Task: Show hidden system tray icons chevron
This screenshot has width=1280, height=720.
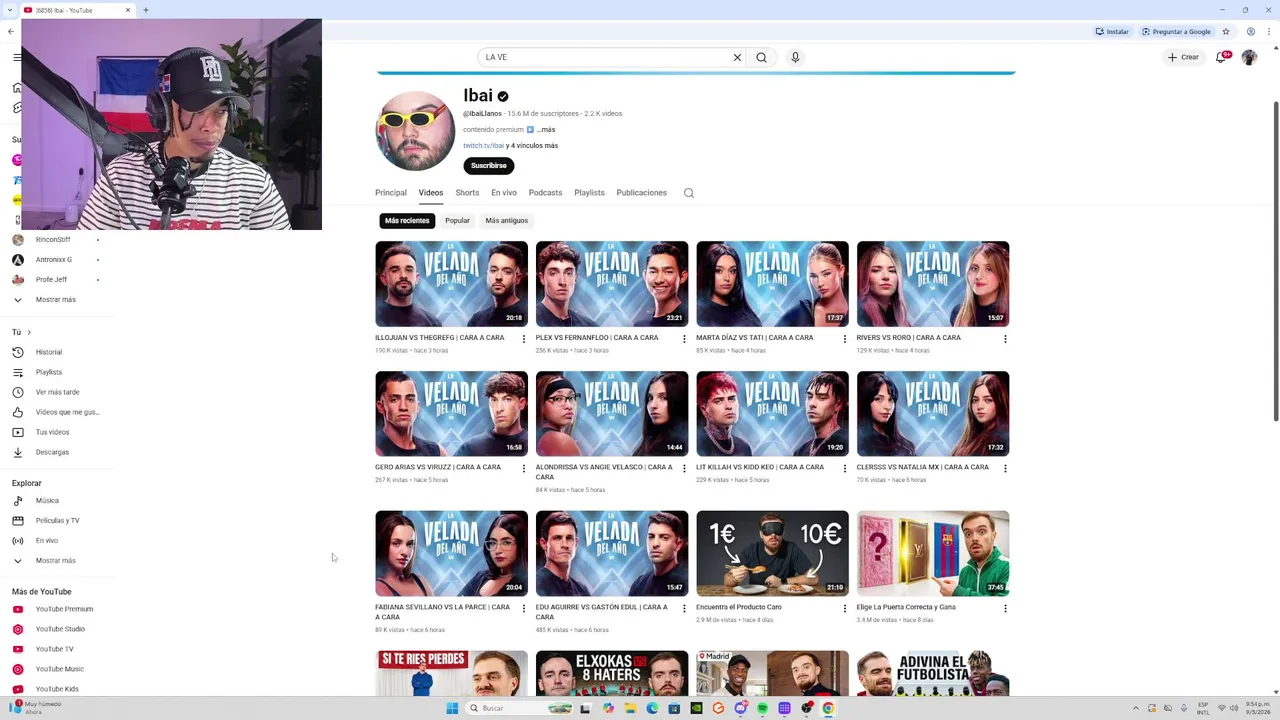Action: 1135,708
